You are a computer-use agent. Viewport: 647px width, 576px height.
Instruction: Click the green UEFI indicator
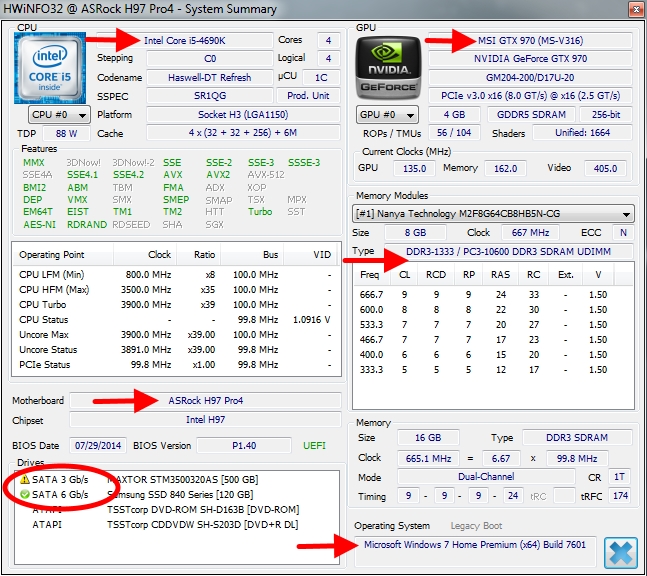pos(314,446)
